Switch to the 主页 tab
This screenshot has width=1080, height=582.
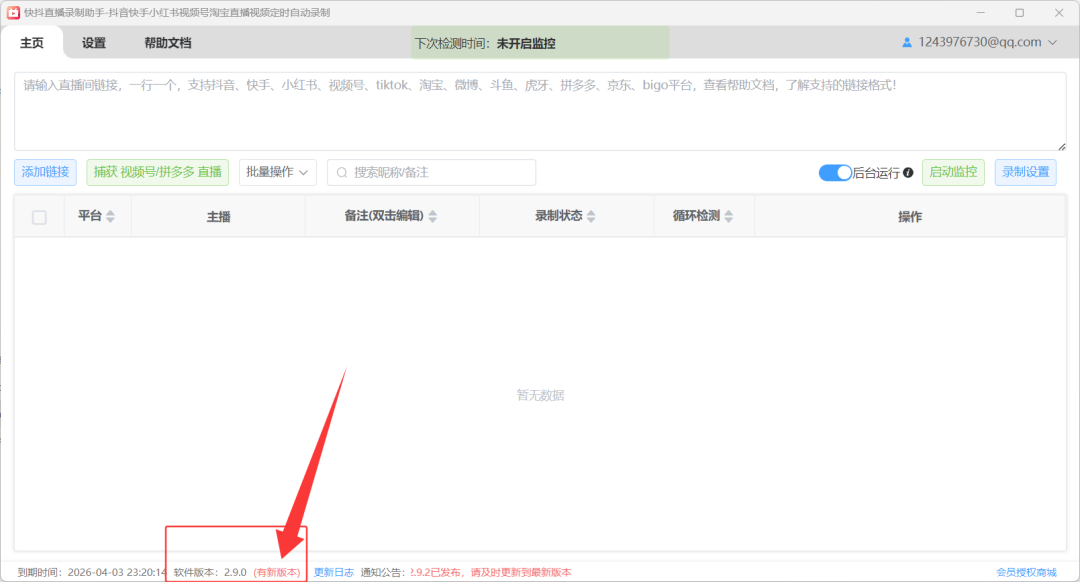coord(32,43)
